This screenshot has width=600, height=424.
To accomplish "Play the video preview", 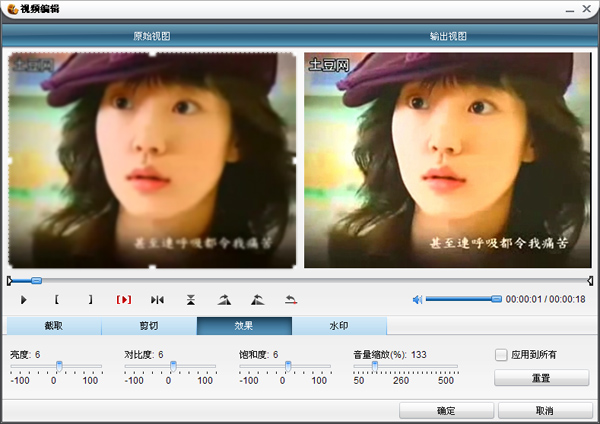I will [x=23, y=300].
